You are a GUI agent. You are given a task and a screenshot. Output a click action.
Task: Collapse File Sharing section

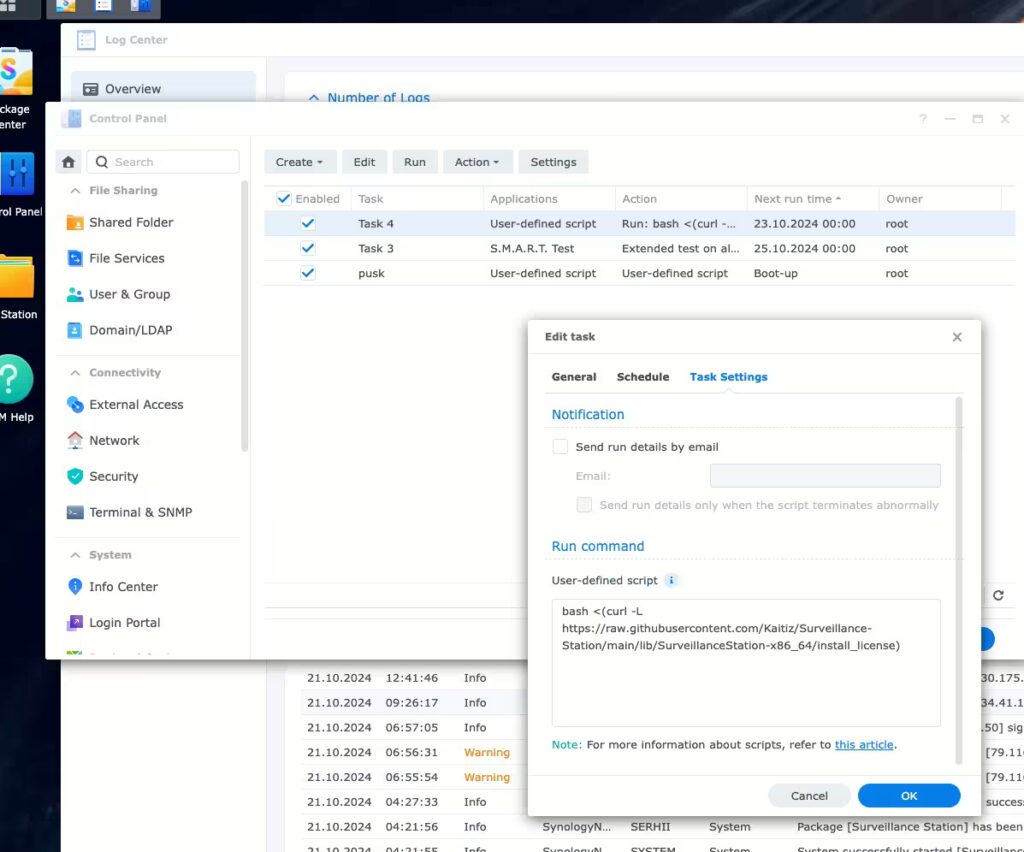coord(75,191)
